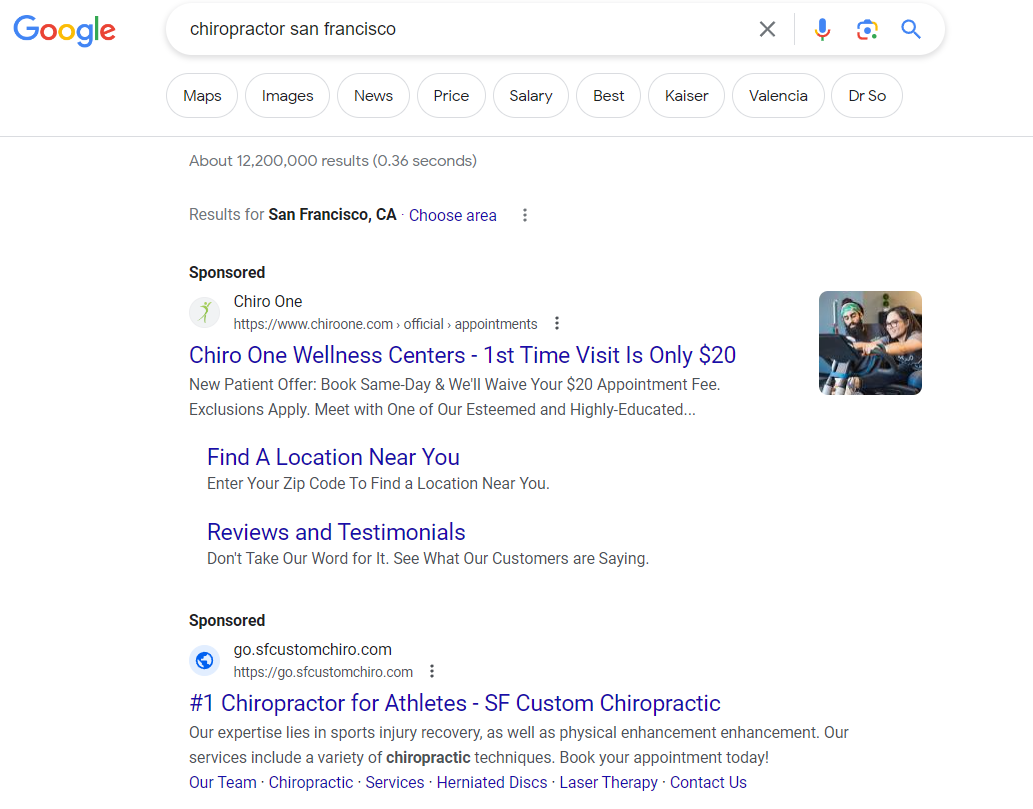Click the Chiro One favicon
Viewport: 1033px width, 809px height.
coord(205,312)
